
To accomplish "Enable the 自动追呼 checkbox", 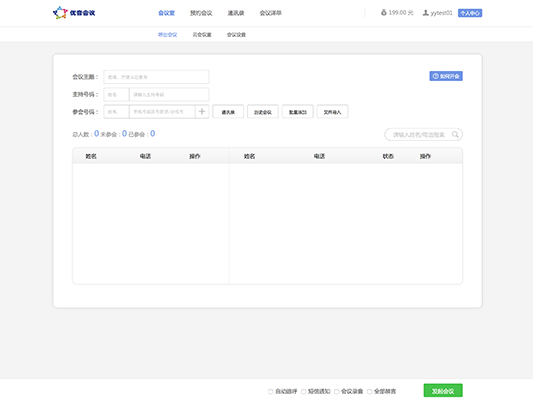I will [x=271, y=392].
